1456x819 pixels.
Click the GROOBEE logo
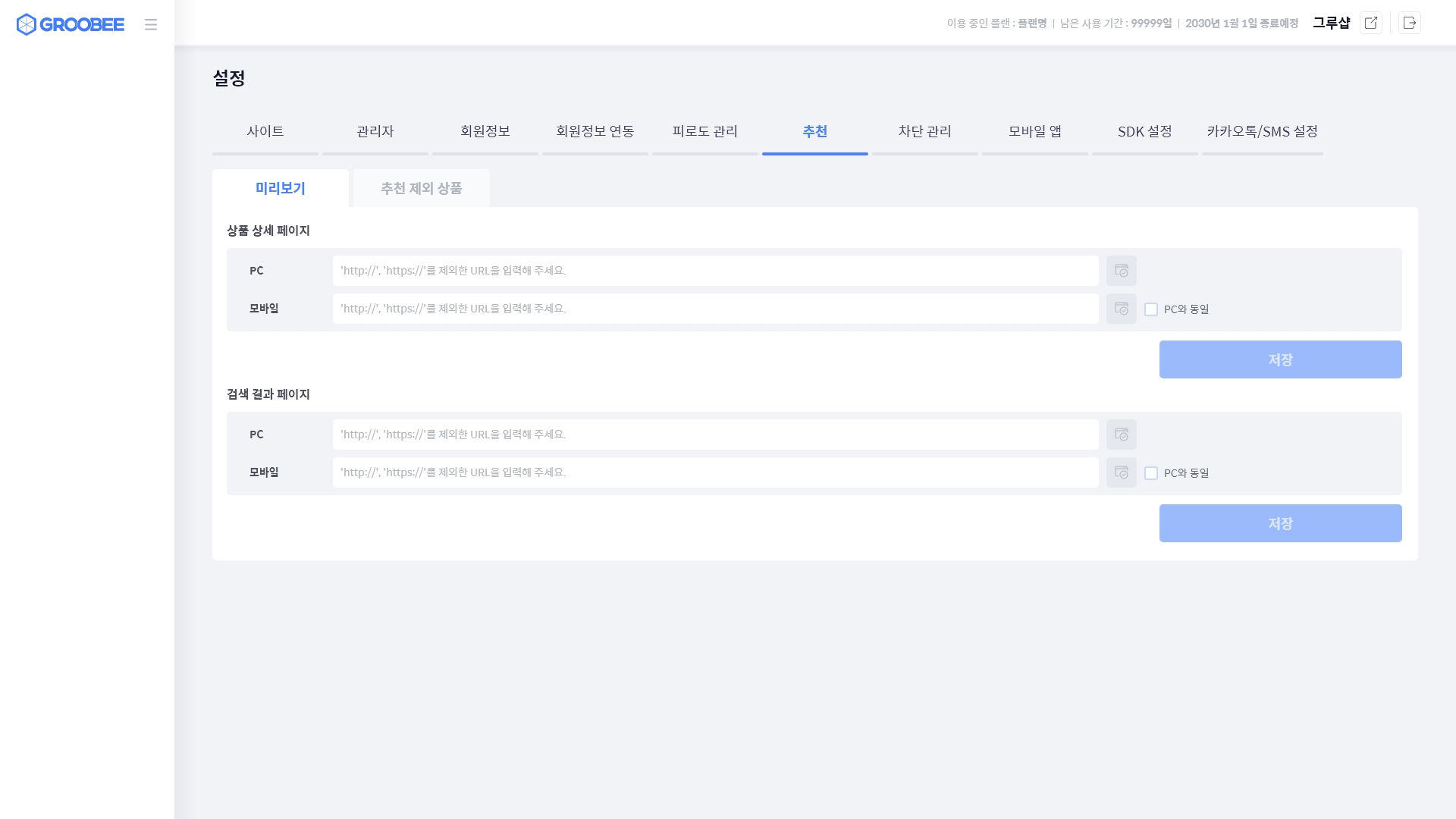pyautogui.click(x=70, y=24)
